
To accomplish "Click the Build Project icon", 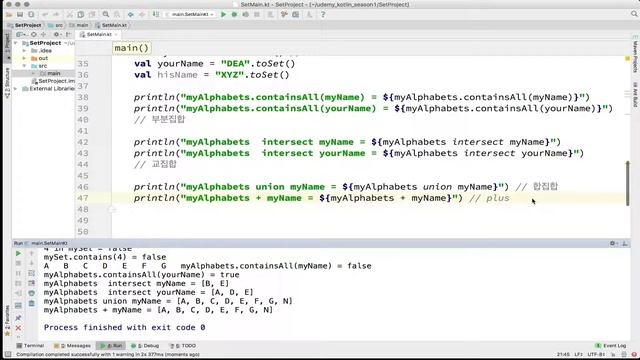I will (x=156, y=14).
